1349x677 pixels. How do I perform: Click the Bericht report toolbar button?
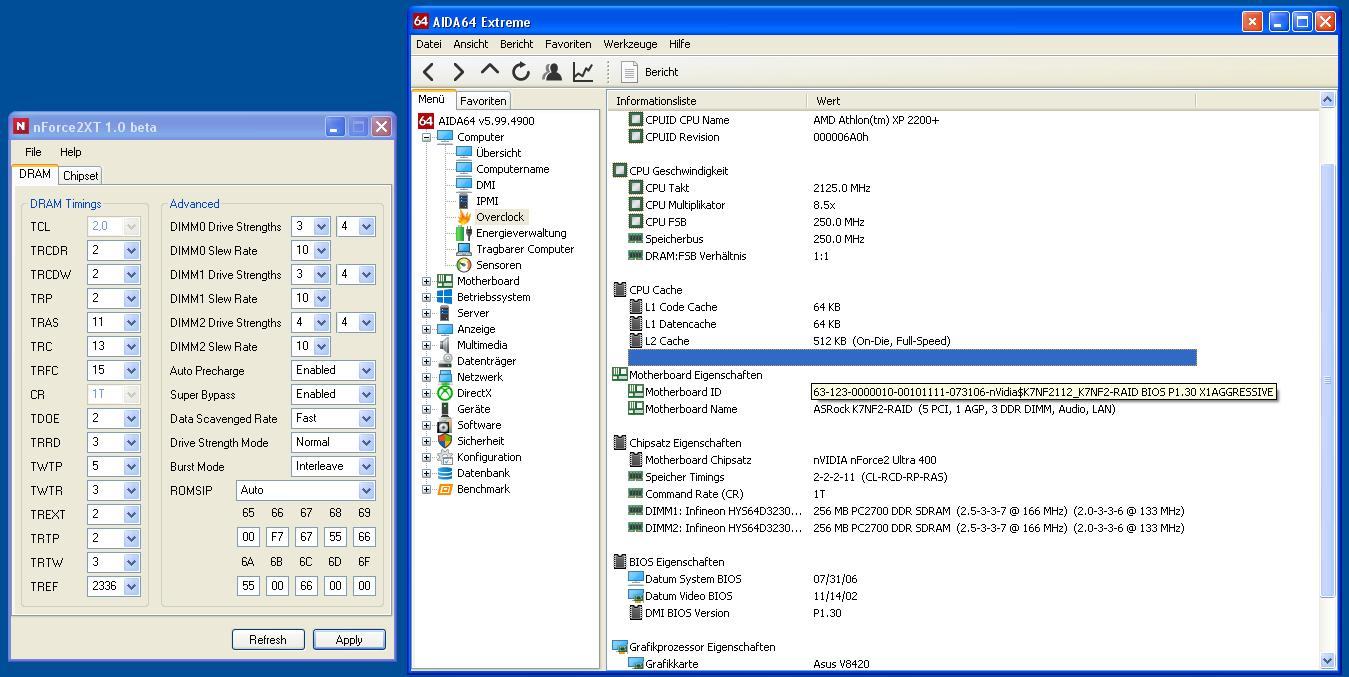click(650, 72)
